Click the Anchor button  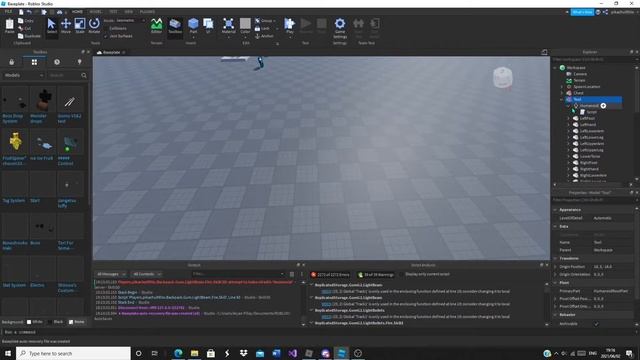(264, 36)
